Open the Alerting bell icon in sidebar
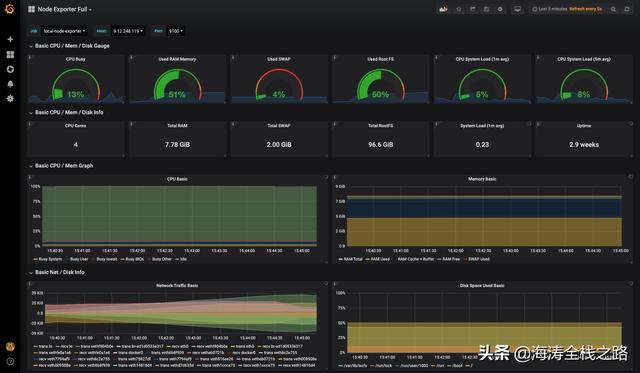640x373 pixels. [x=10, y=84]
